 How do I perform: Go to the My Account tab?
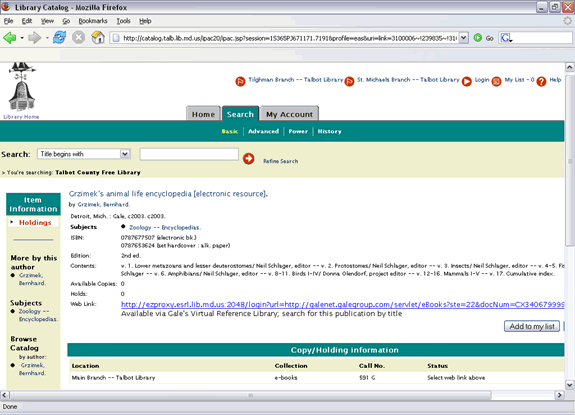[x=289, y=114]
